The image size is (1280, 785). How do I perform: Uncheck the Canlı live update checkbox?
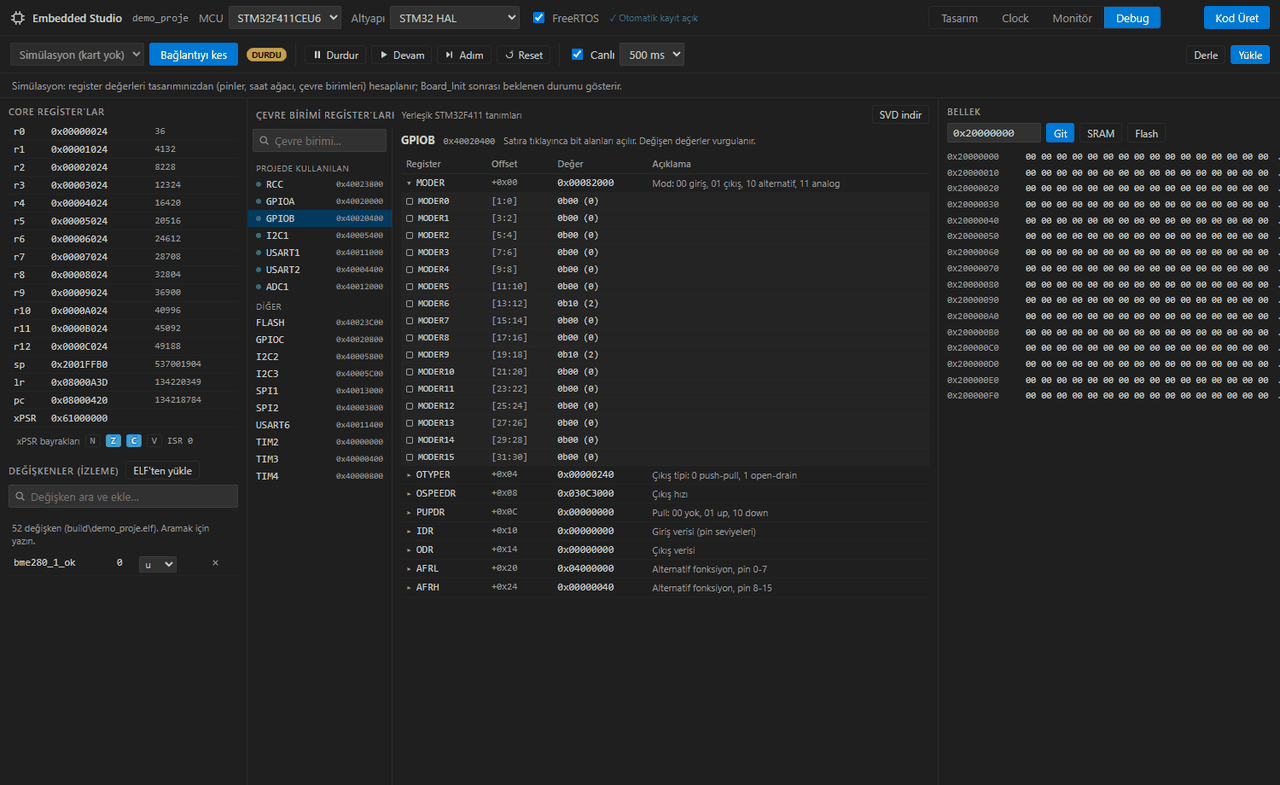[577, 54]
